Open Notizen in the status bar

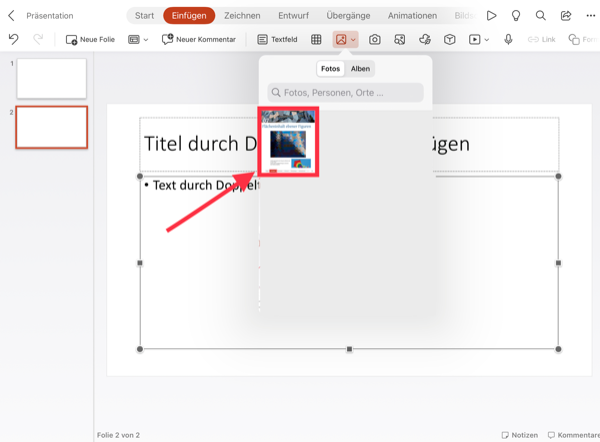point(520,435)
